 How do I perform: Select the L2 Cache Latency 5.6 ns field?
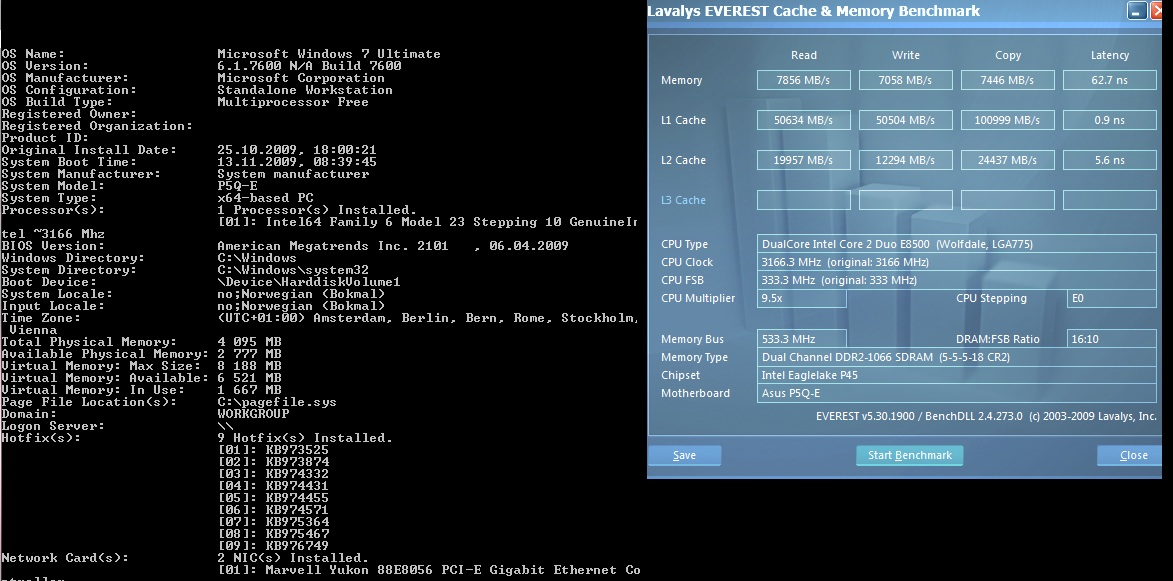(x=1109, y=160)
